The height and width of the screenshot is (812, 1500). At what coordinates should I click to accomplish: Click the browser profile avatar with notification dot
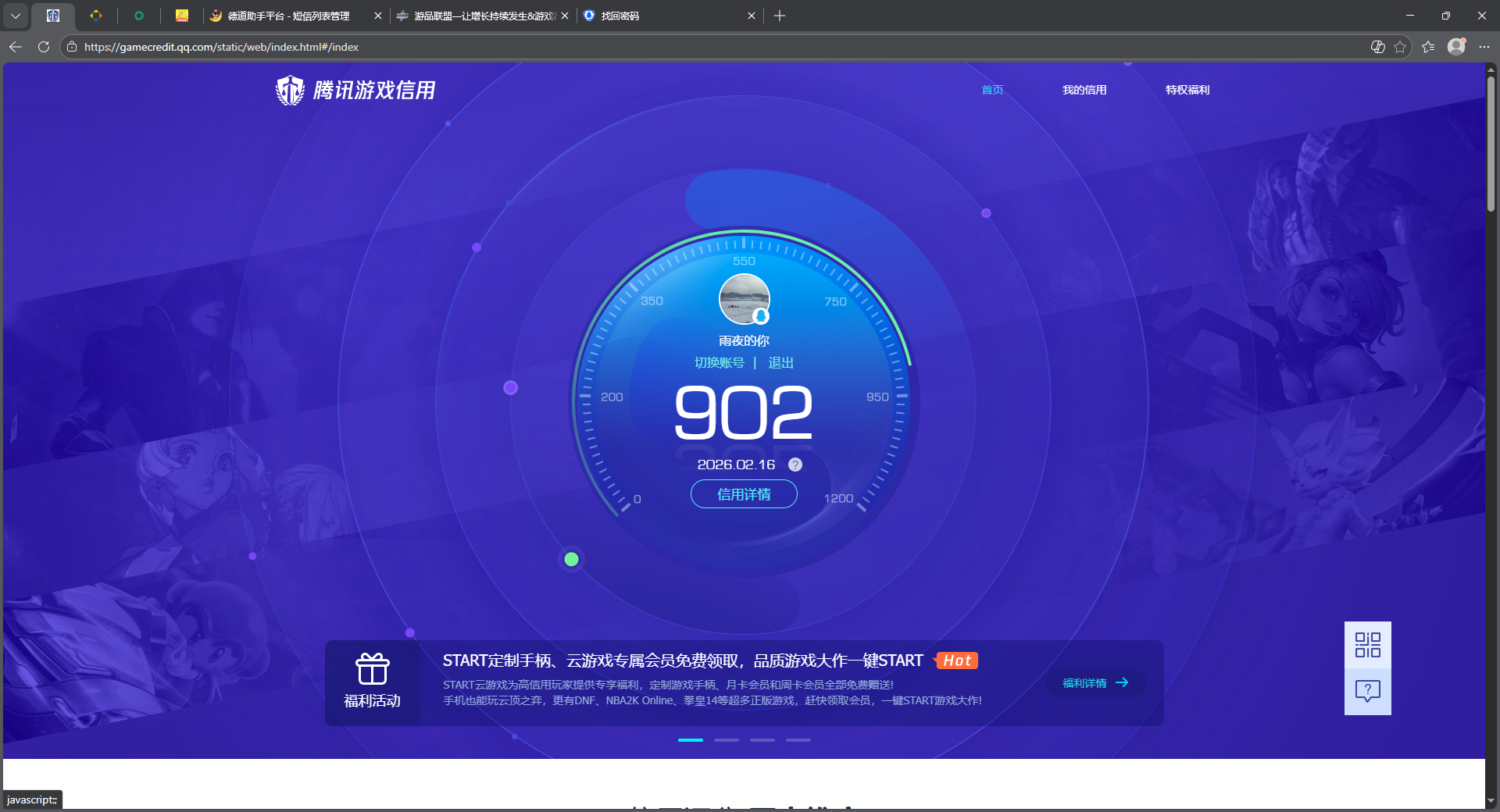[1456, 47]
